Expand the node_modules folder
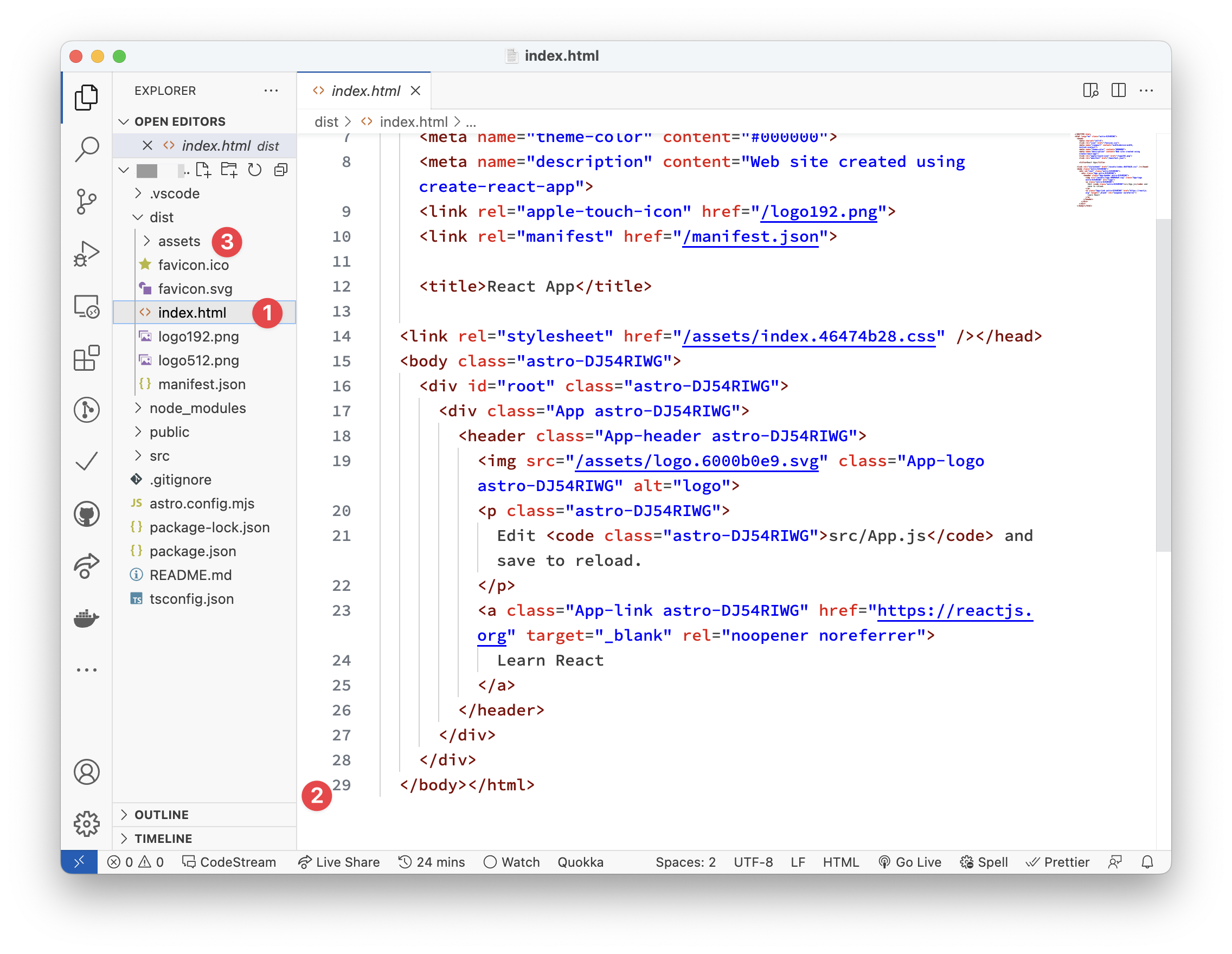The width and height of the screenshot is (1232, 954). point(197,408)
